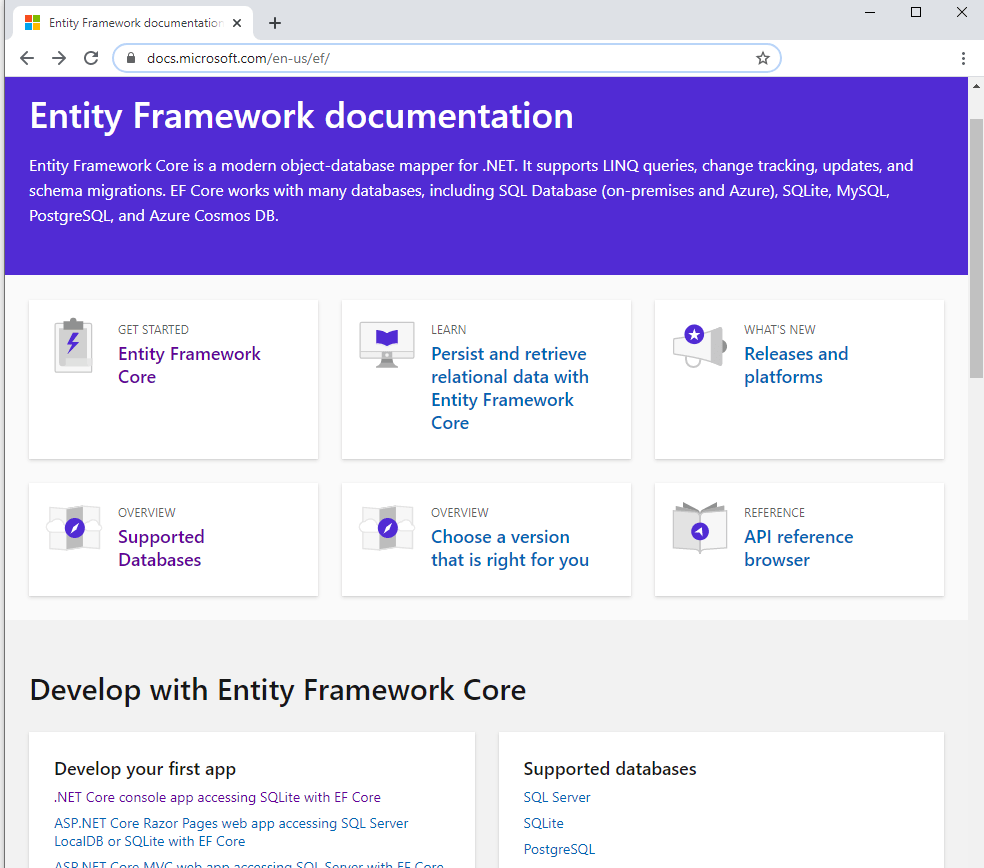Click the 'LEARN' label

(x=448, y=330)
